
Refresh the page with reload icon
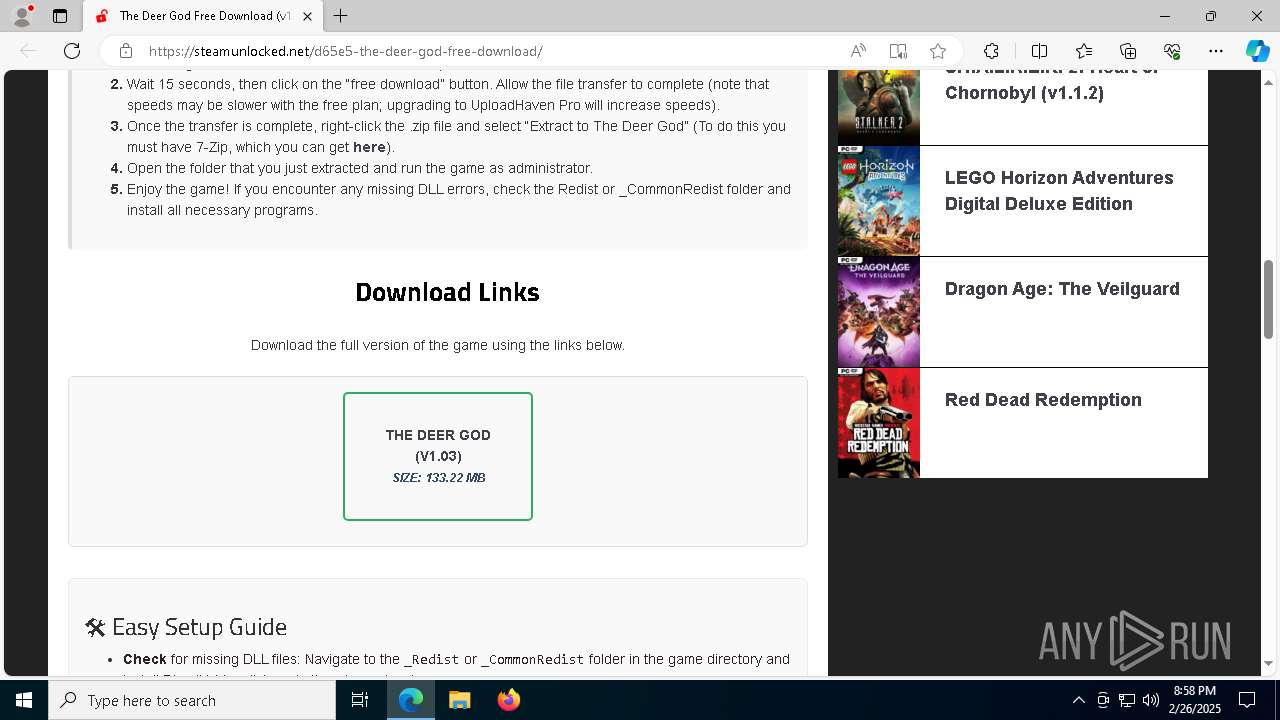tap(72, 51)
